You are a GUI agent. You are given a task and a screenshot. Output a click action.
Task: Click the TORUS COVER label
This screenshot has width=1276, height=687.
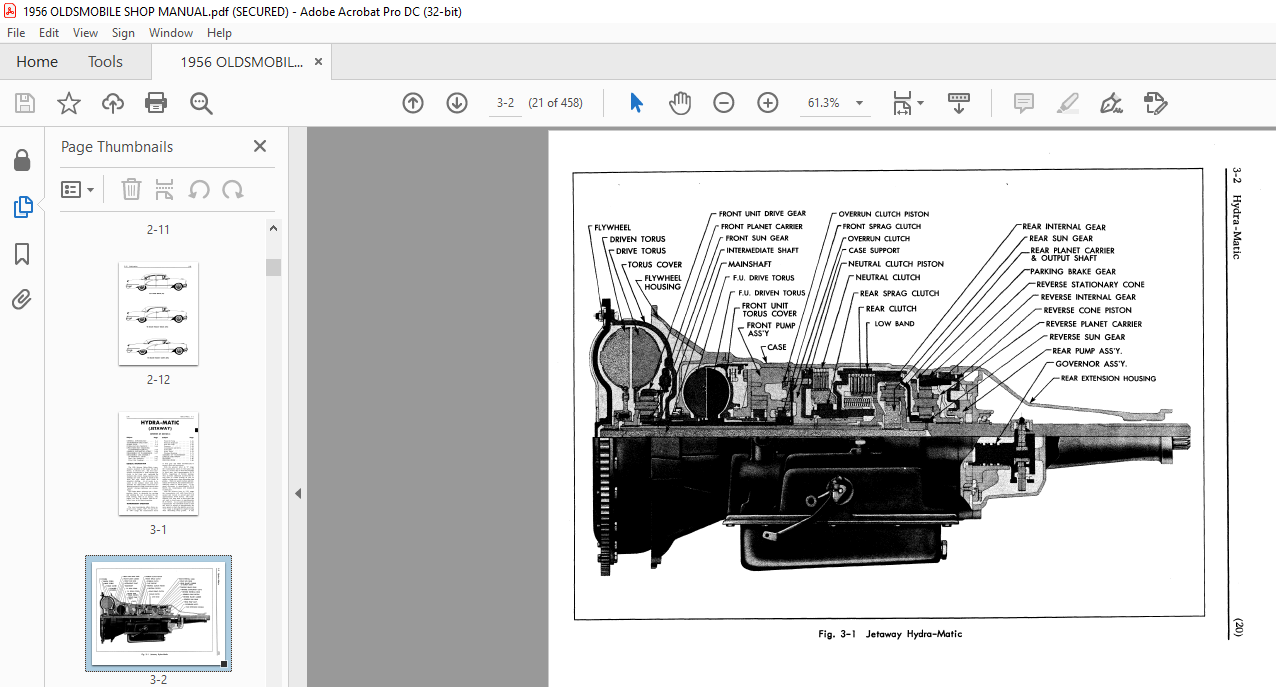(x=655, y=265)
